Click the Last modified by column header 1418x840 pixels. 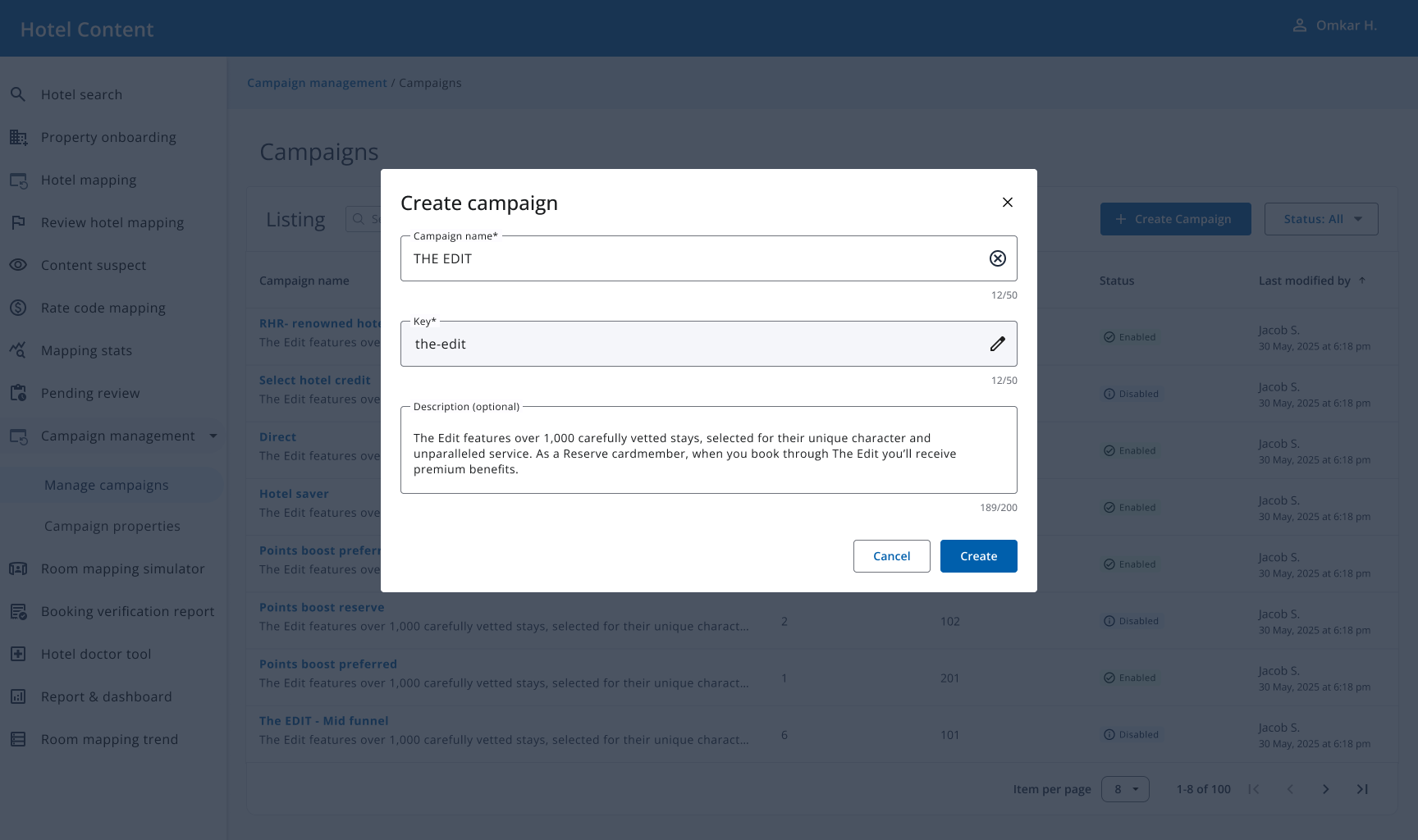[x=1305, y=281]
